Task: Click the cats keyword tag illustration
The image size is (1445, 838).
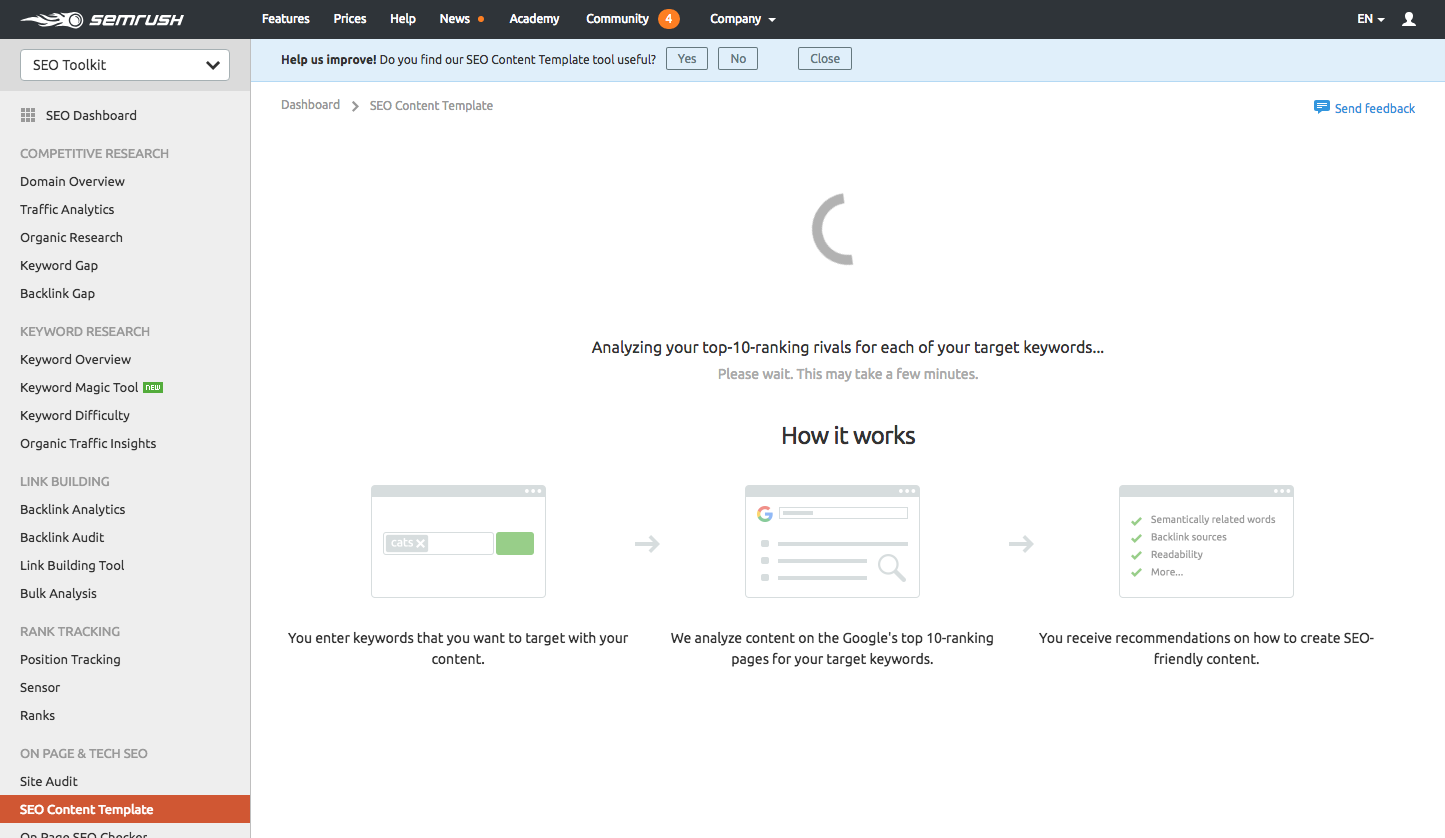Action: (x=407, y=543)
